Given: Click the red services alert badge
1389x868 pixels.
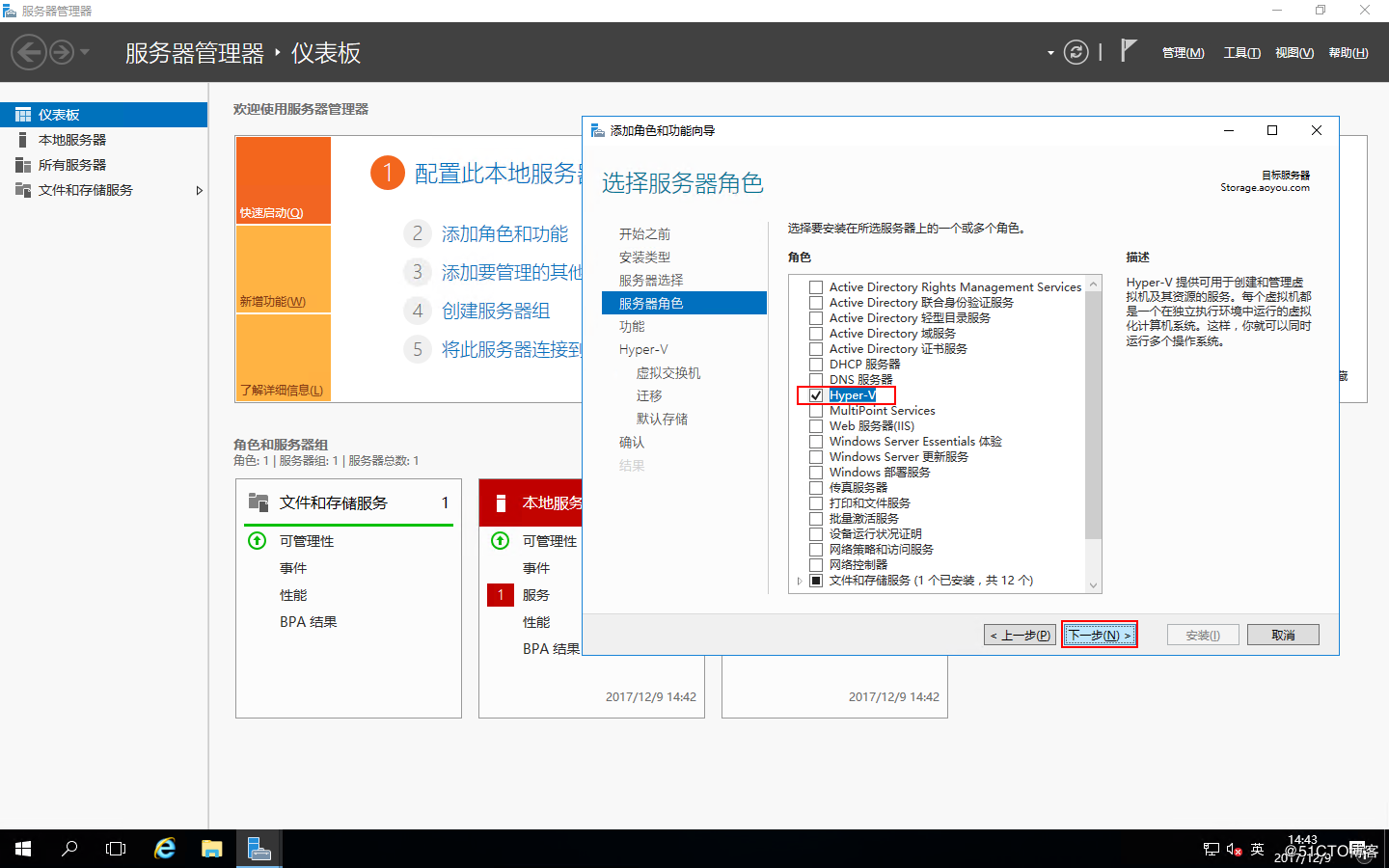Looking at the screenshot, I should (x=501, y=595).
